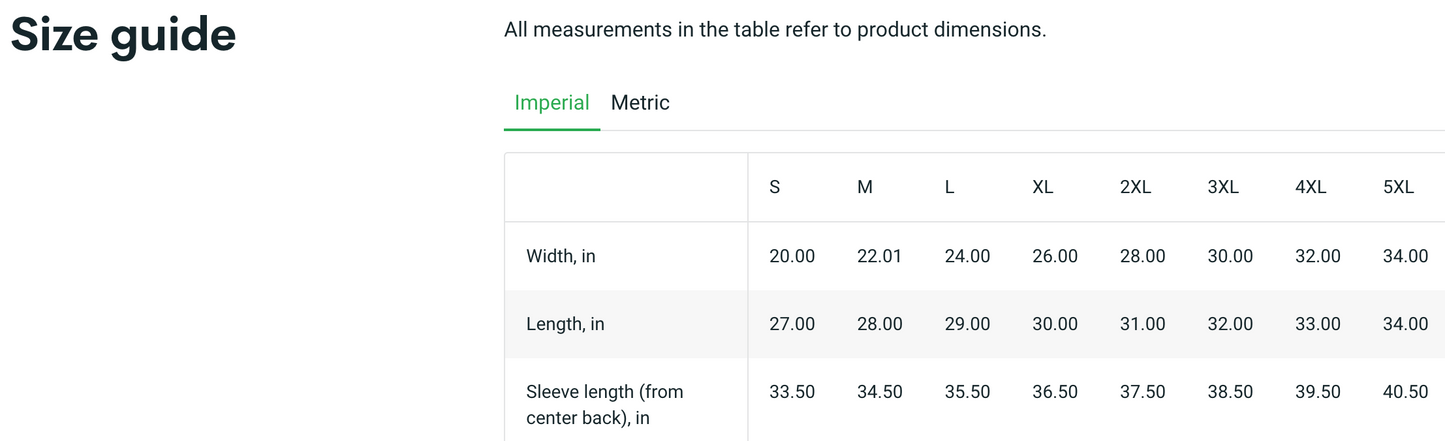The height and width of the screenshot is (441, 1445).
Task: Click the 22.01 width value for M
Action: [x=880, y=256]
